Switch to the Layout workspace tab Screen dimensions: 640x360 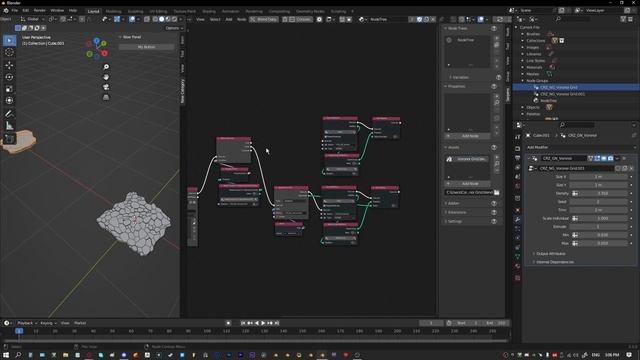93,11
